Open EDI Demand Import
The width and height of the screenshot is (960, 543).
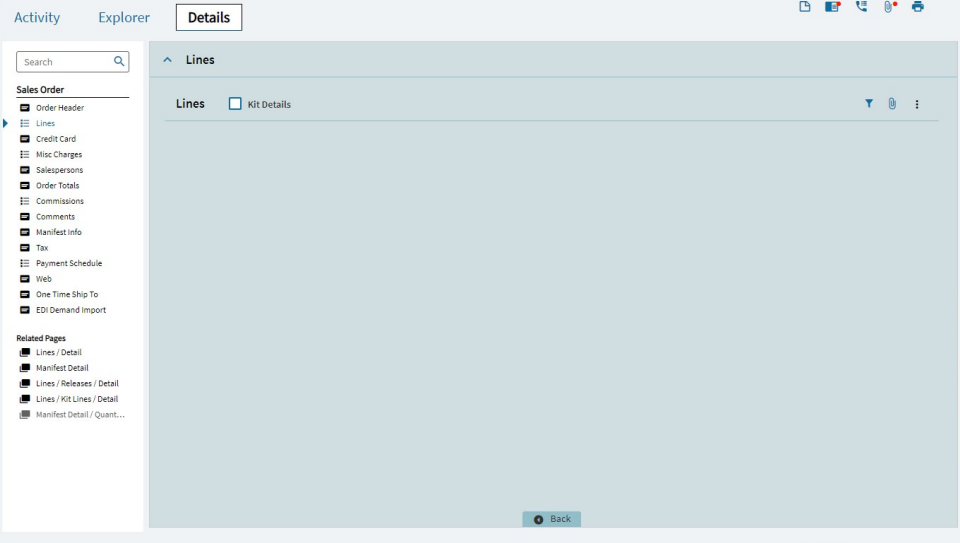tap(71, 310)
